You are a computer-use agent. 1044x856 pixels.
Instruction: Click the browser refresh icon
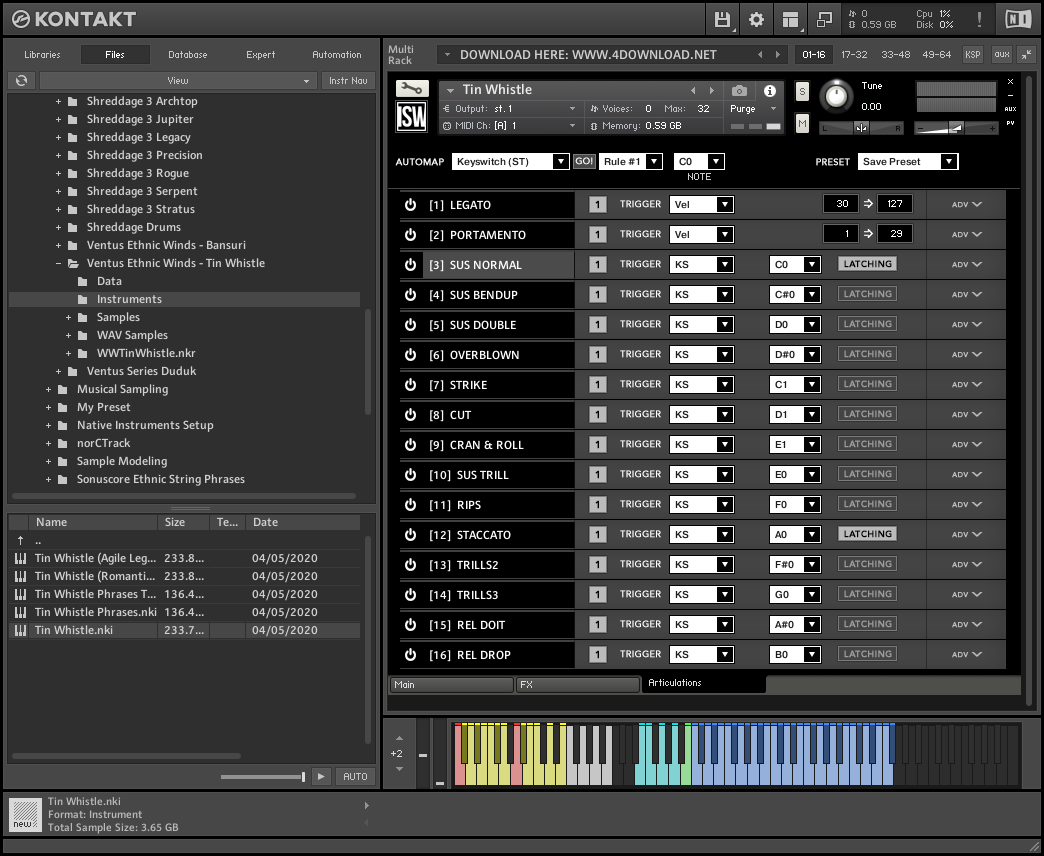(x=21, y=81)
